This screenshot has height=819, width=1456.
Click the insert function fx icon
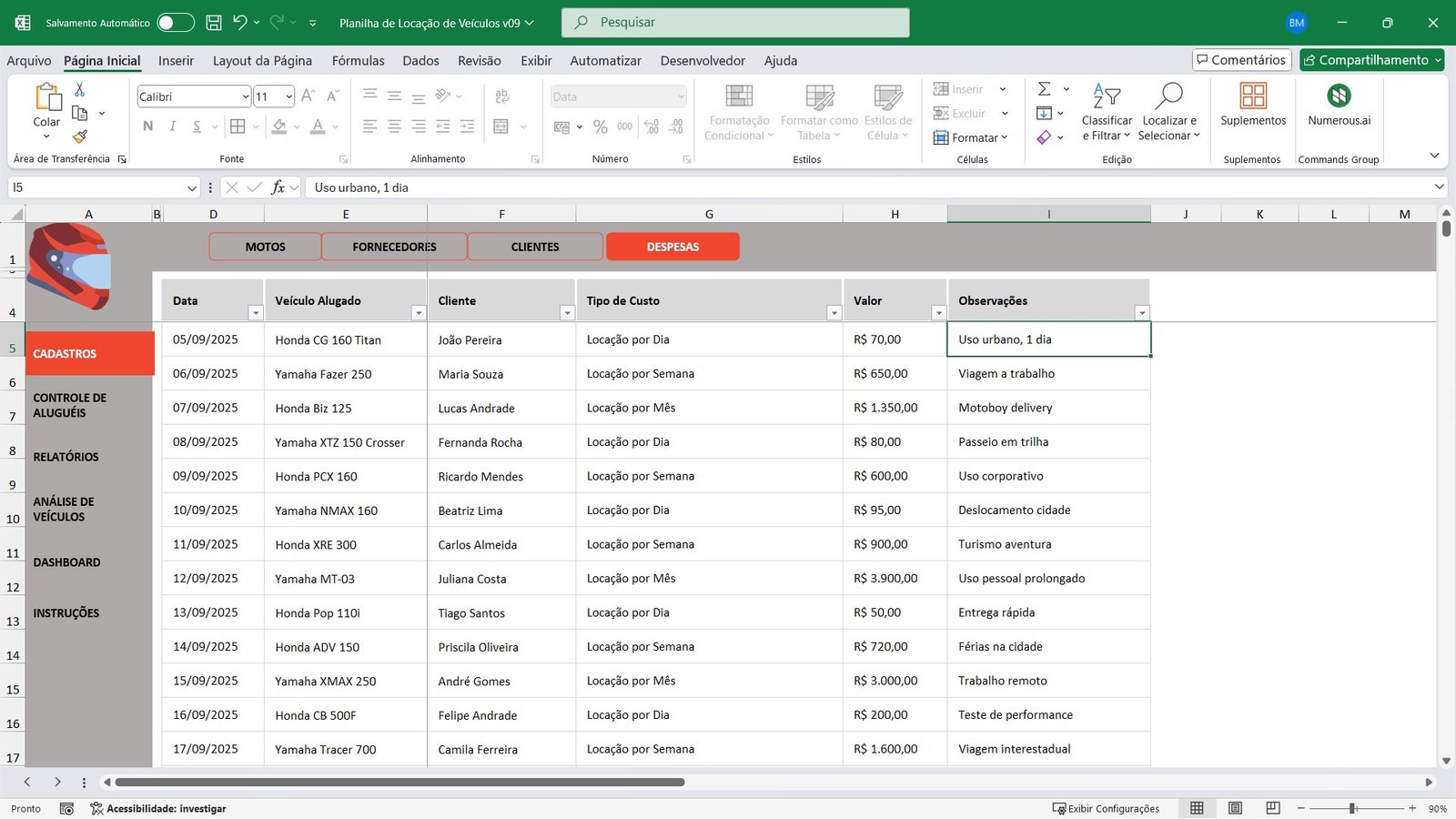coord(278,187)
